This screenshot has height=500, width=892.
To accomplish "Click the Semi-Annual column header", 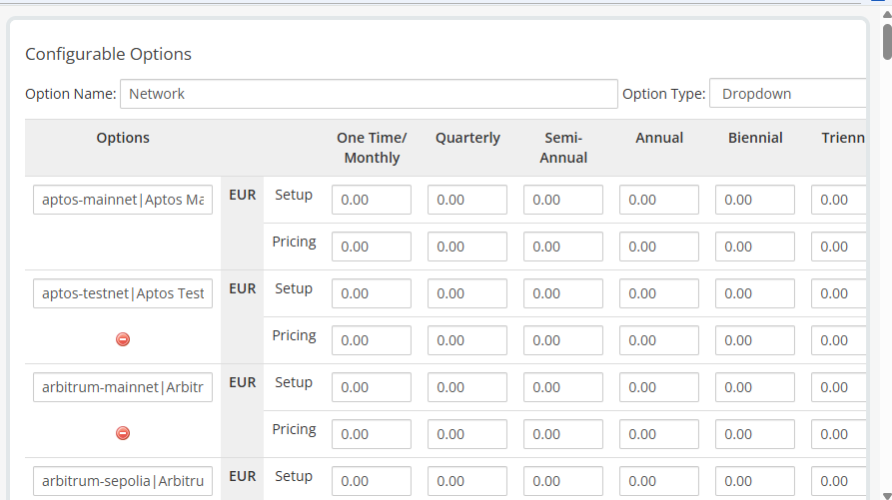I will (x=563, y=148).
